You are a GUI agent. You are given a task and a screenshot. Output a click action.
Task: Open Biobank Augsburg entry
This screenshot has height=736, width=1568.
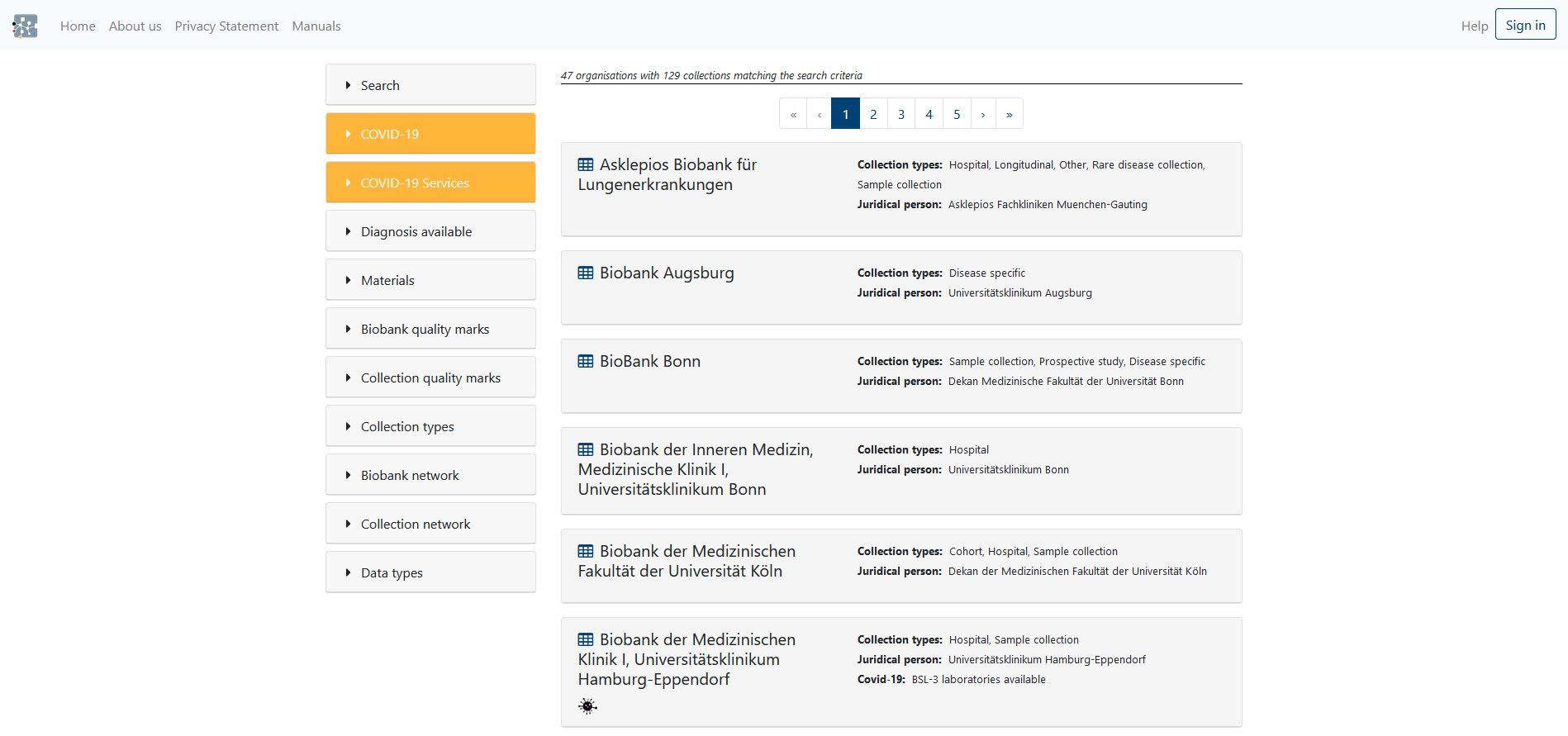pos(667,273)
